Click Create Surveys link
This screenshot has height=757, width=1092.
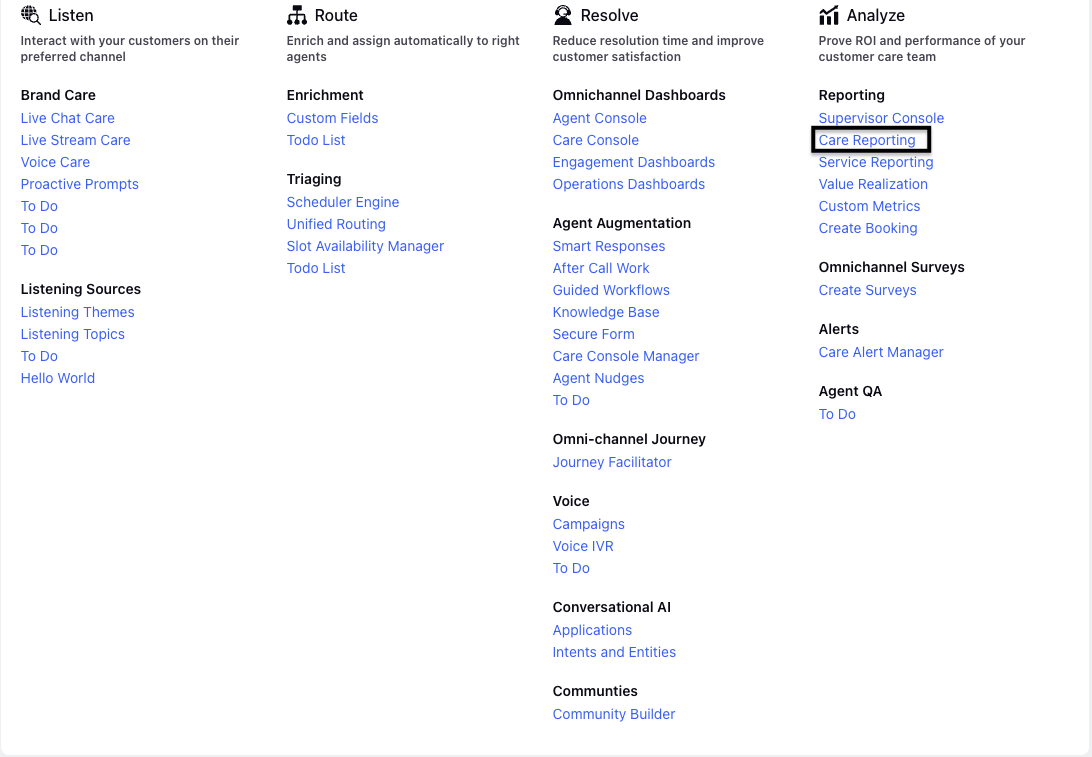(867, 290)
